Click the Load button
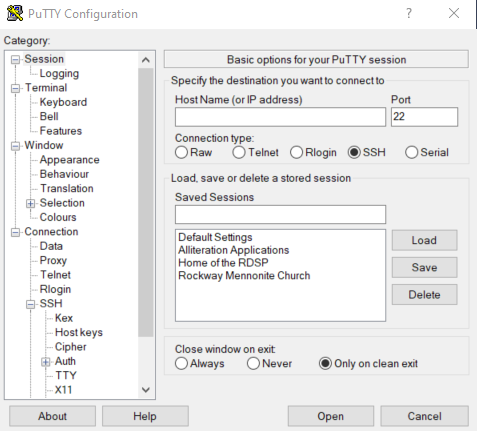This screenshot has width=477, height=431. 424,240
